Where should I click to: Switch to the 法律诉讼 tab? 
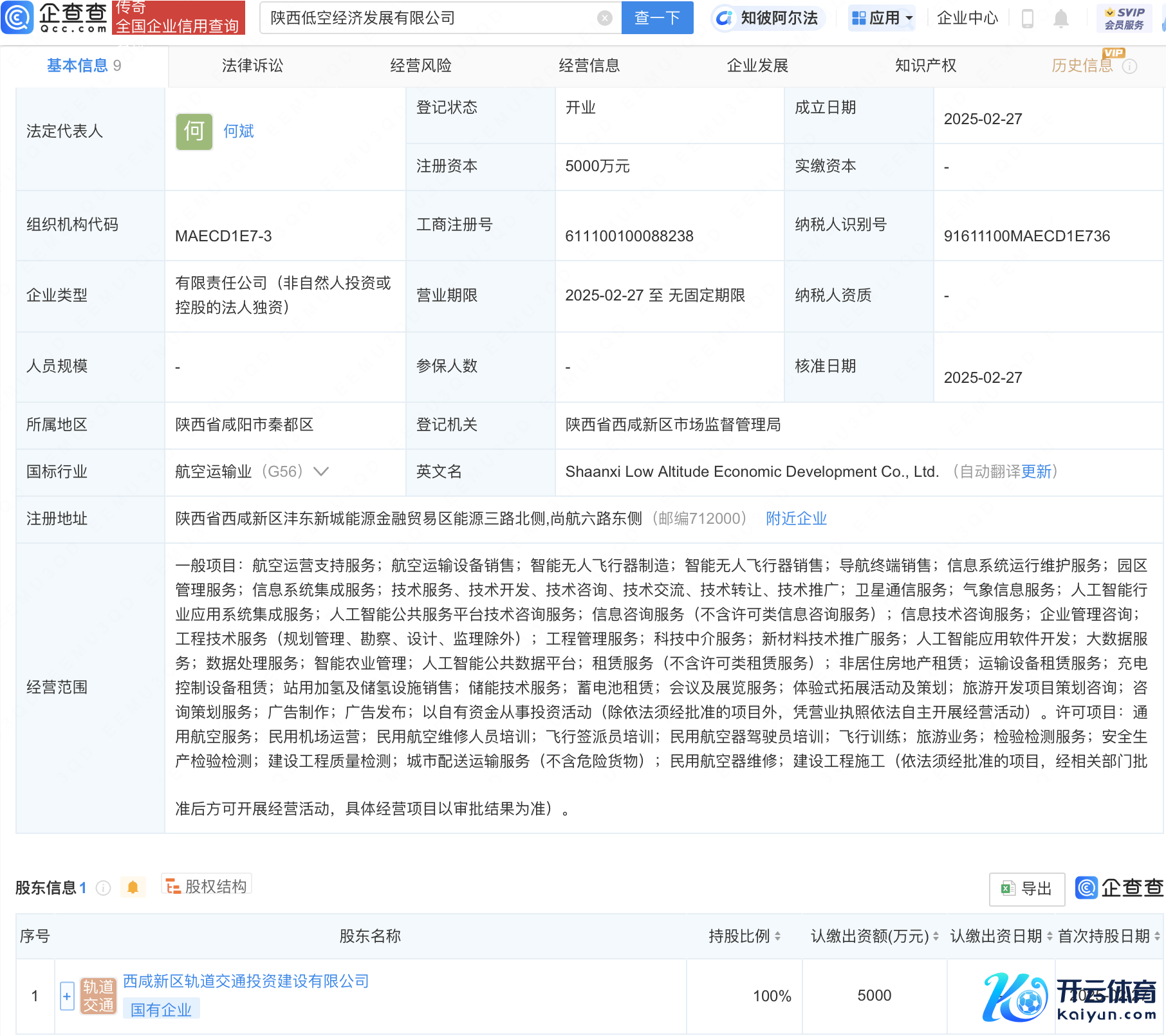(x=252, y=66)
